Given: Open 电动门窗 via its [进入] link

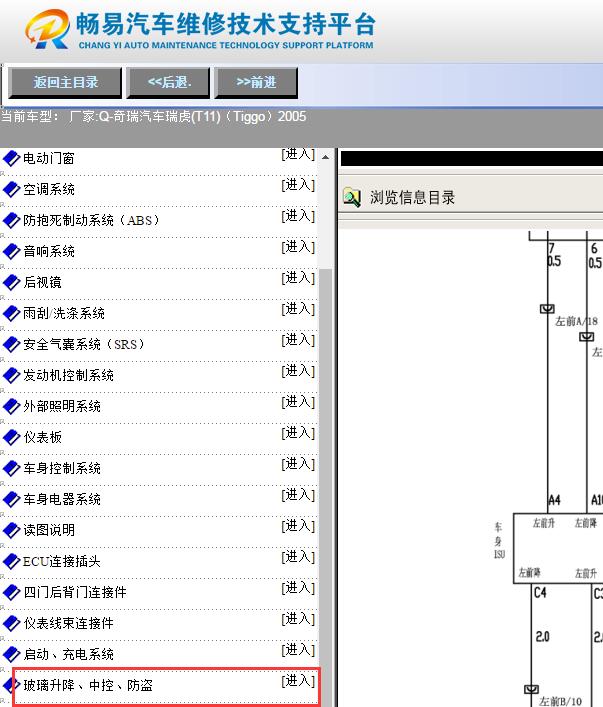Looking at the screenshot, I should 298,154.
